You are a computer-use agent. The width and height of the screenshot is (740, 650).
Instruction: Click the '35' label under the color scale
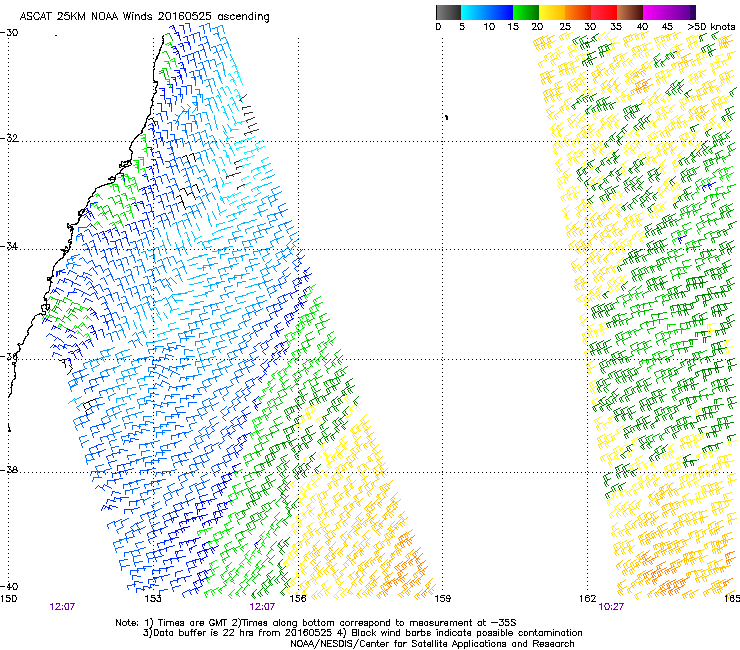click(x=616, y=27)
